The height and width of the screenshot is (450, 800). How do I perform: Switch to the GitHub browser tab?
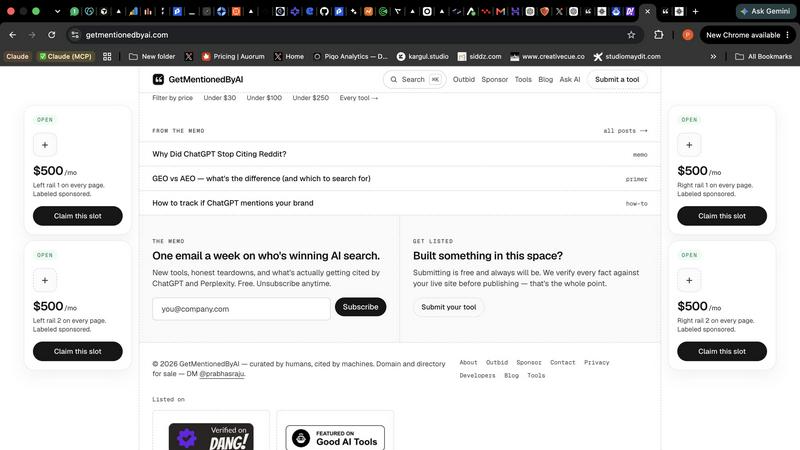(324, 11)
